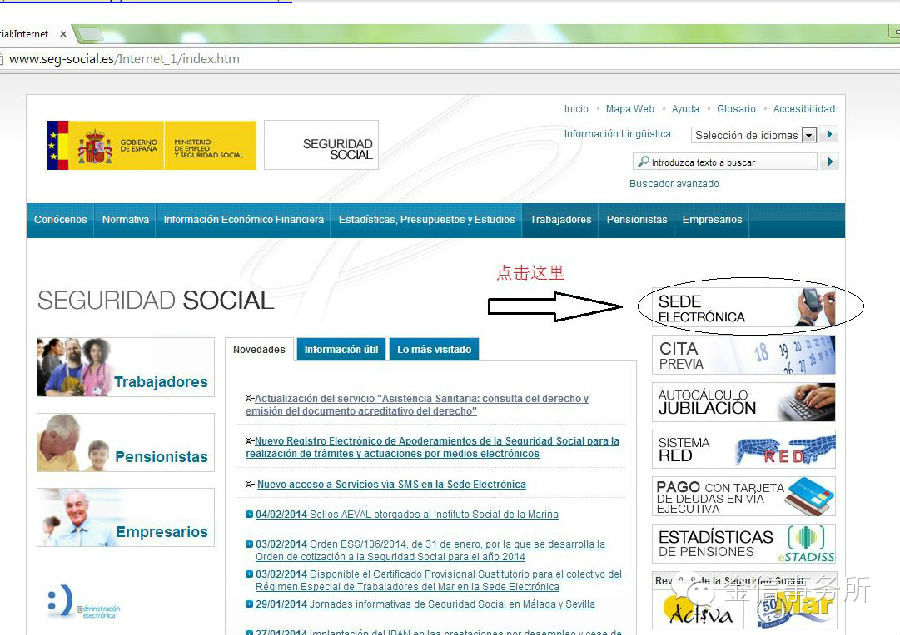
Task: Open the Trabajadores menu in the navigation bar
Action: pos(561,220)
